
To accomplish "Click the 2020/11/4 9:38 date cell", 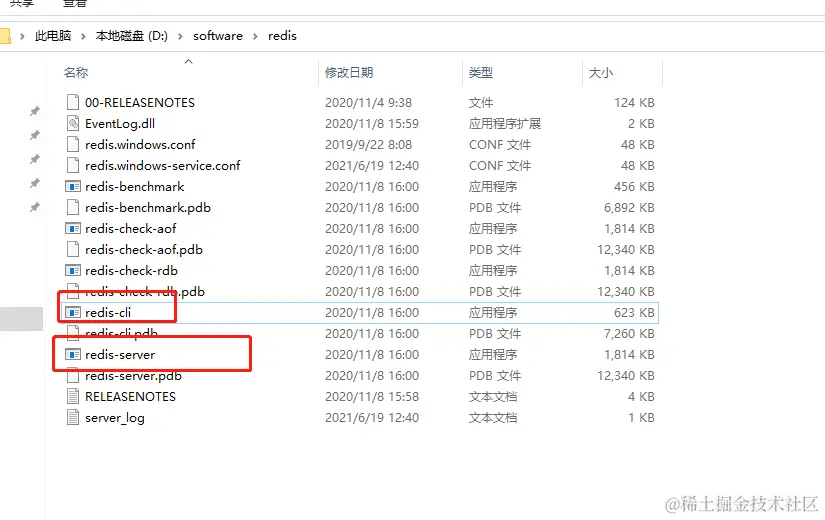I will [368, 103].
